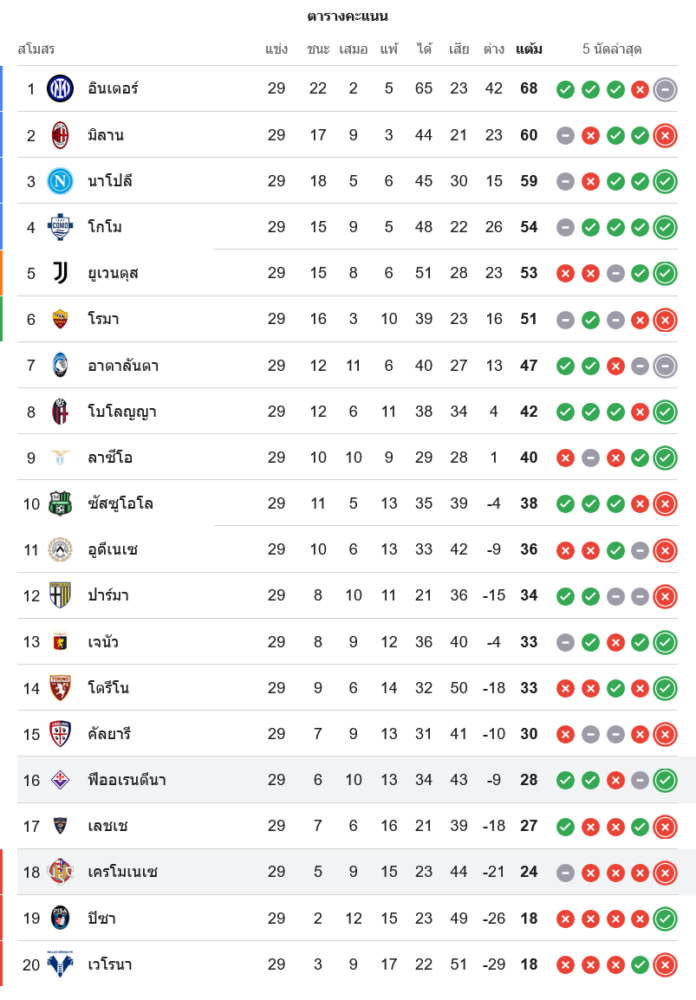
Task: Click the Juventus logo icon
Action: [60, 273]
